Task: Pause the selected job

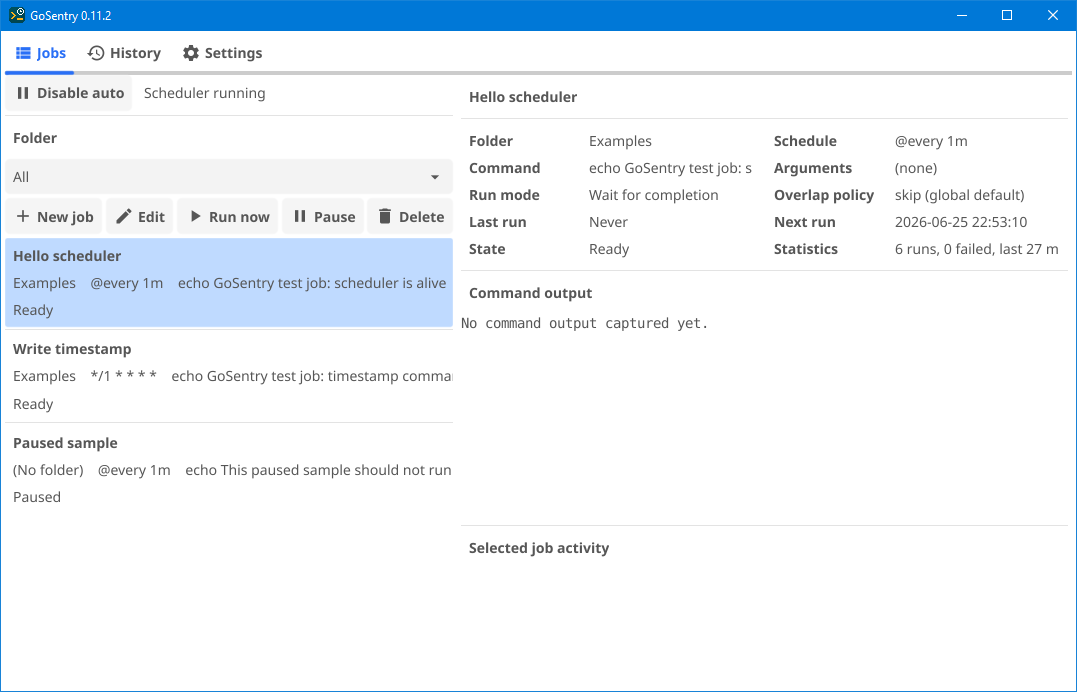Action: [x=324, y=216]
